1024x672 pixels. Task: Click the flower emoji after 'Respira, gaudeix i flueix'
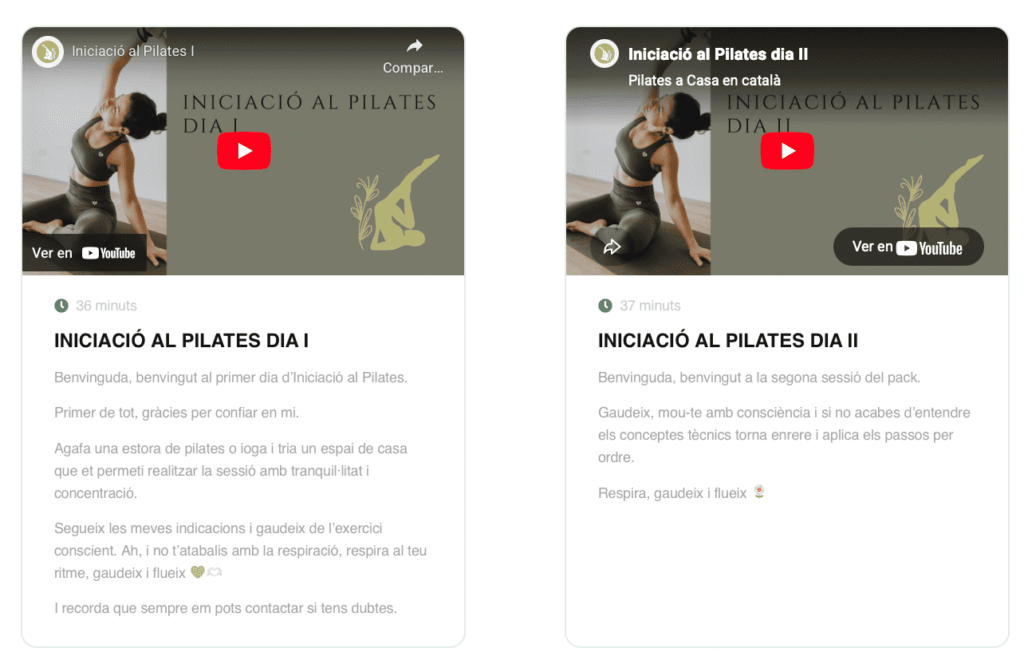click(x=759, y=492)
